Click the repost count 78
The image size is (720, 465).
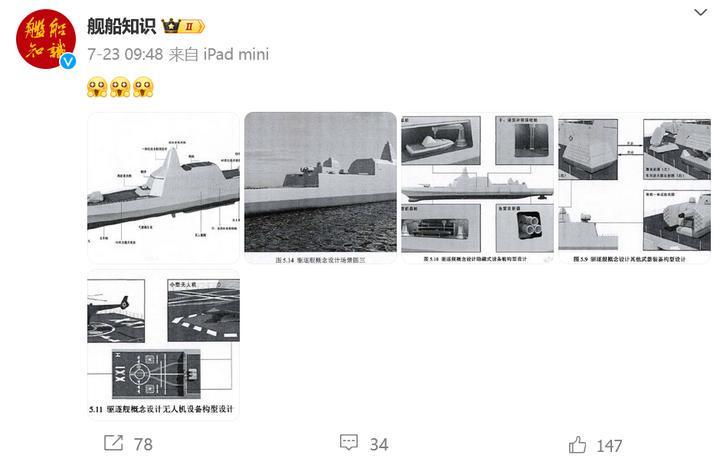coord(143,444)
